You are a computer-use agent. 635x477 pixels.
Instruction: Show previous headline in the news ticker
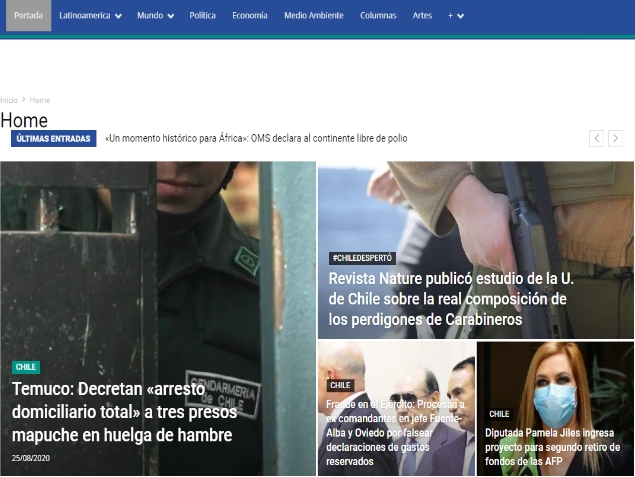click(596, 139)
